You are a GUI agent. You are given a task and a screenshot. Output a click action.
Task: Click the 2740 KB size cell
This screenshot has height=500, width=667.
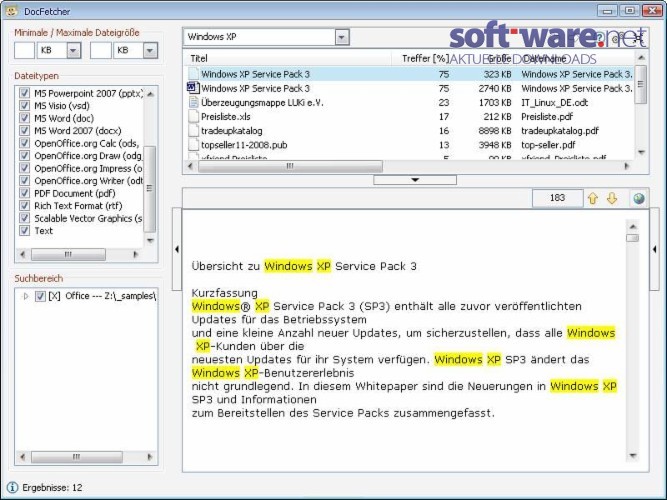point(495,88)
